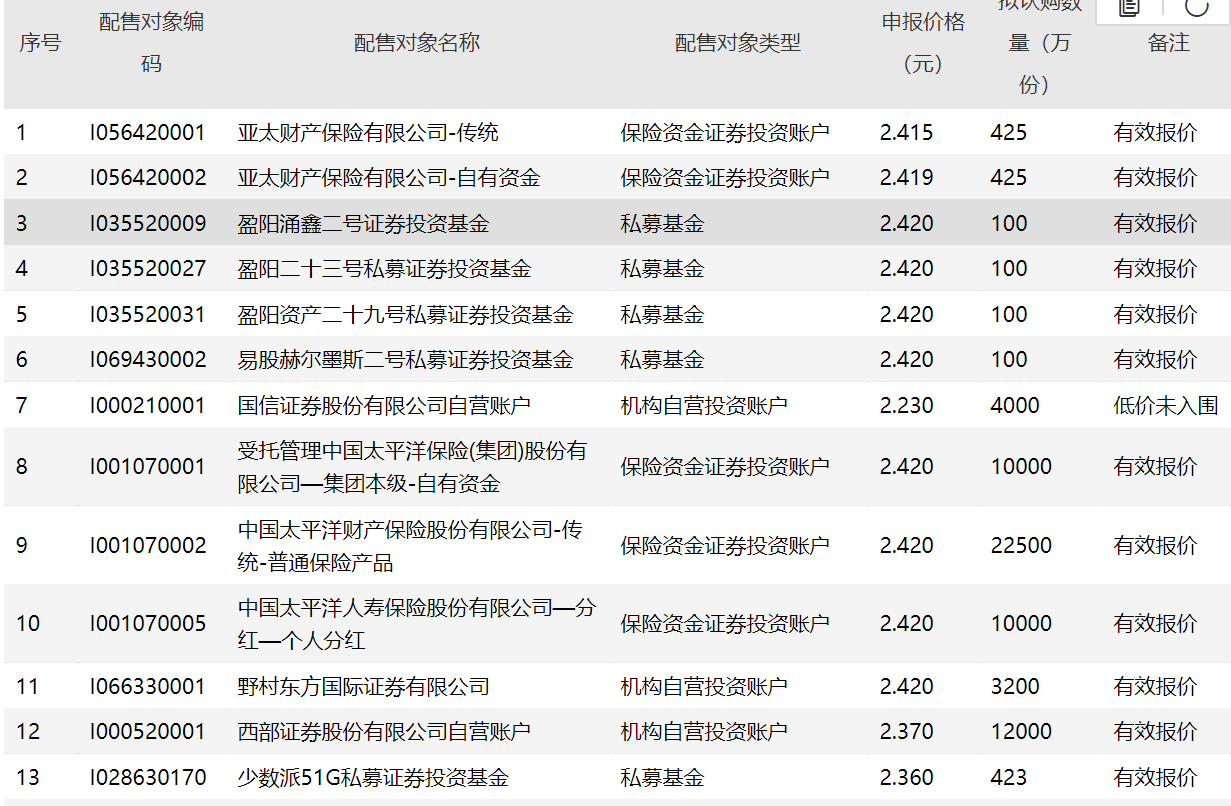The height and width of the screenshot is (806, 1231).
Task: Click type 机构自营投资账户 for 西部证券
Action: coord(704,731)
